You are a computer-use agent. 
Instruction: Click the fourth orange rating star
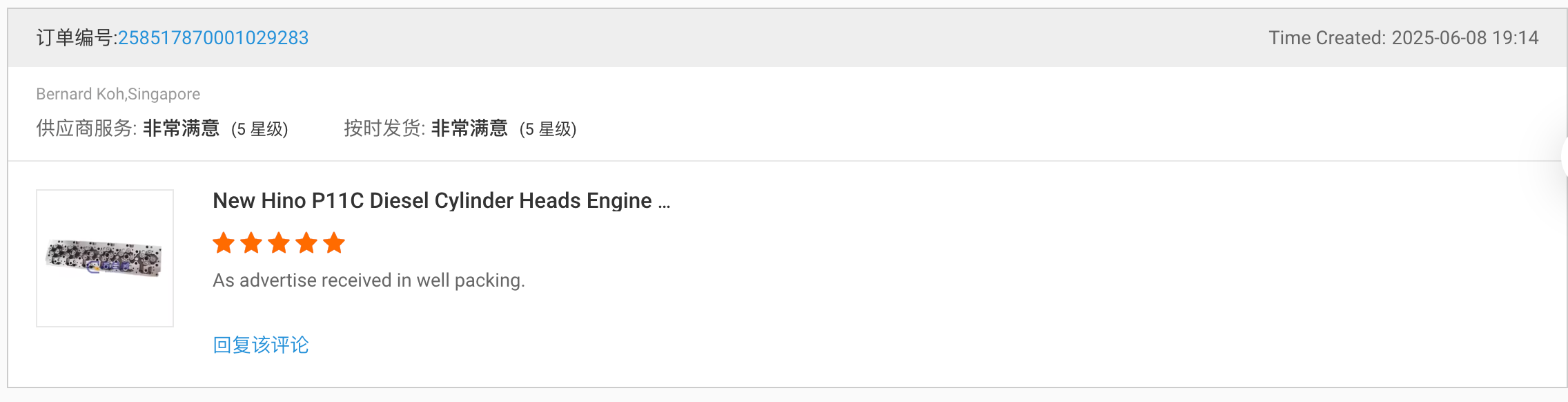pos(306,243)
